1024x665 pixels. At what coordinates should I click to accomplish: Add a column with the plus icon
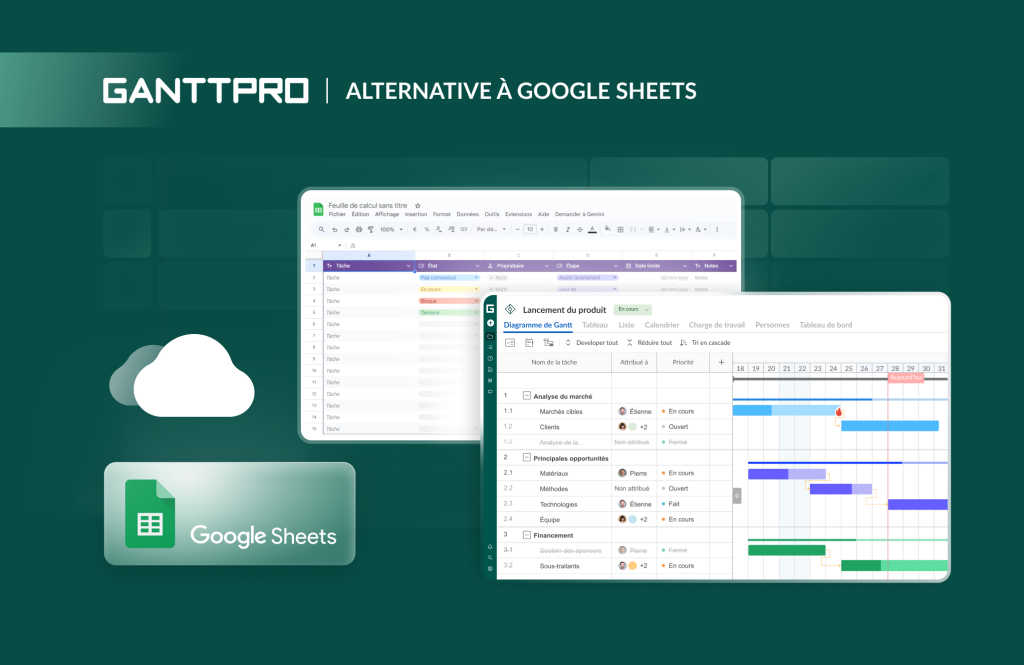[x=721, y=362]
